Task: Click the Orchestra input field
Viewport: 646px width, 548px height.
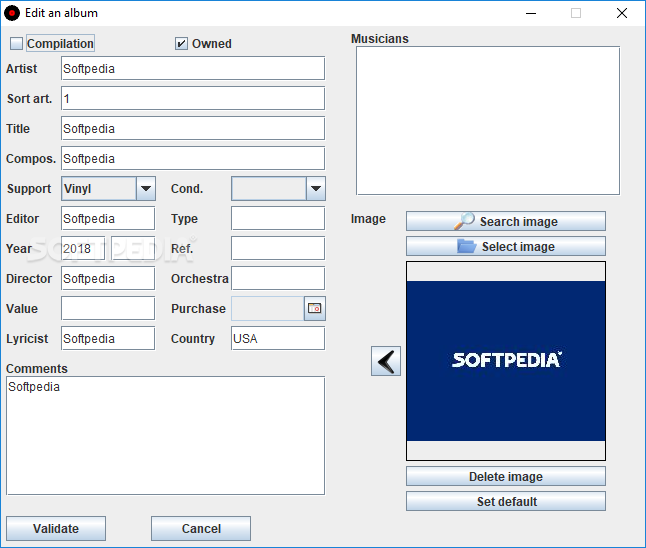Action: pos(278,279)
